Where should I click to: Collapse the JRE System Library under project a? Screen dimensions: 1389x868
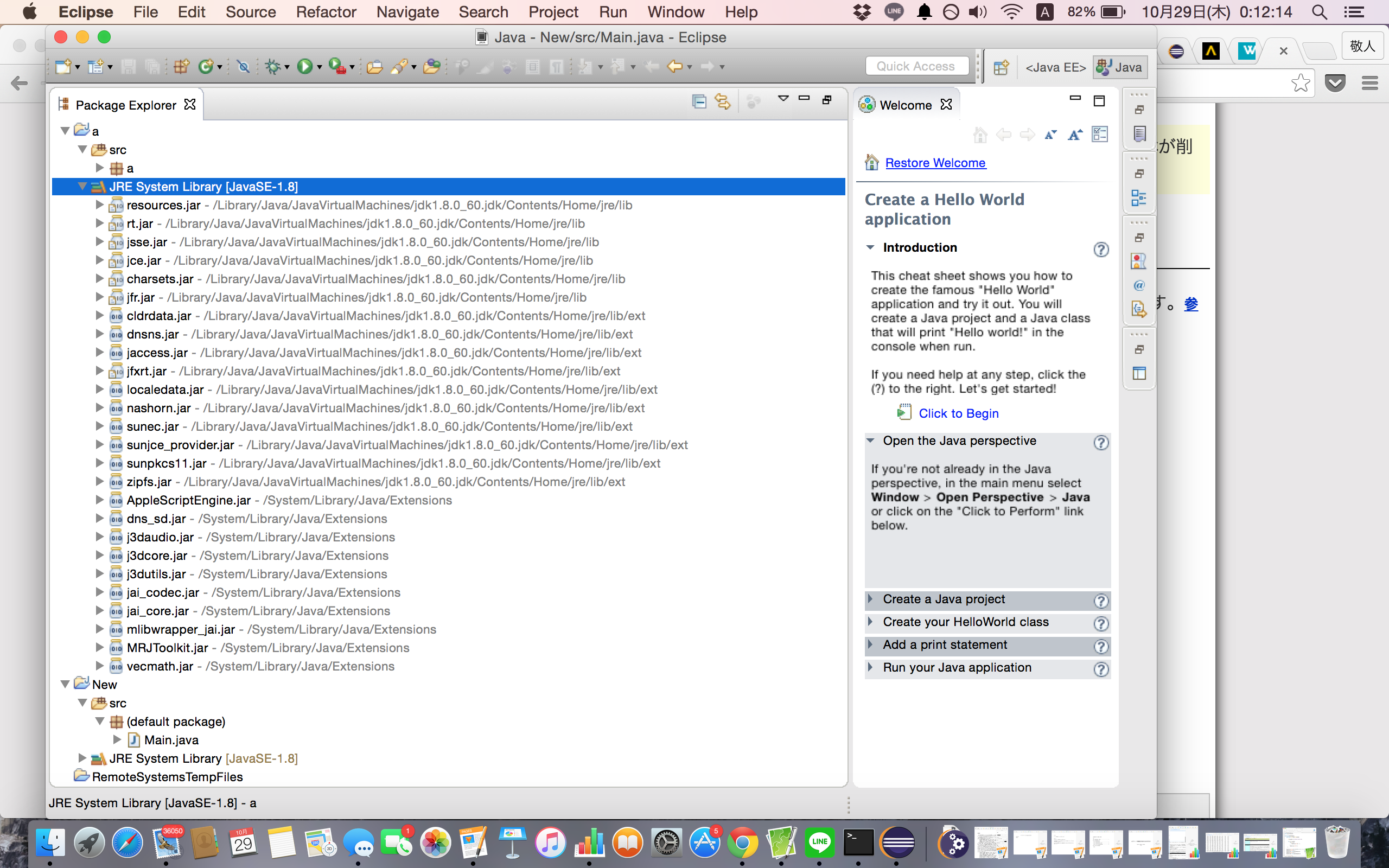82,186
